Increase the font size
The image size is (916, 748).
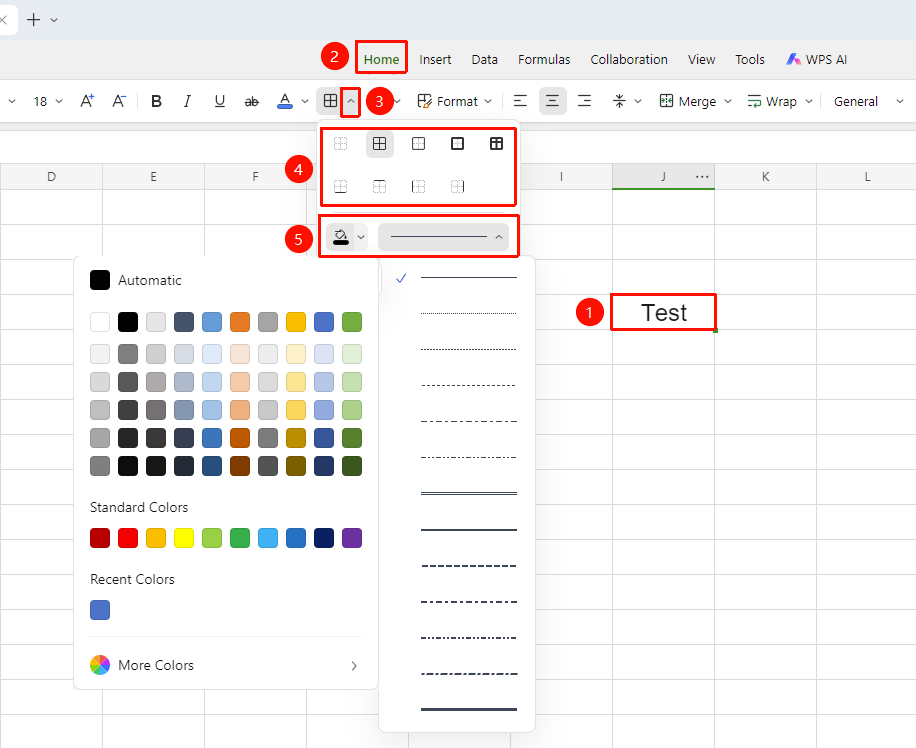point(87,101)
